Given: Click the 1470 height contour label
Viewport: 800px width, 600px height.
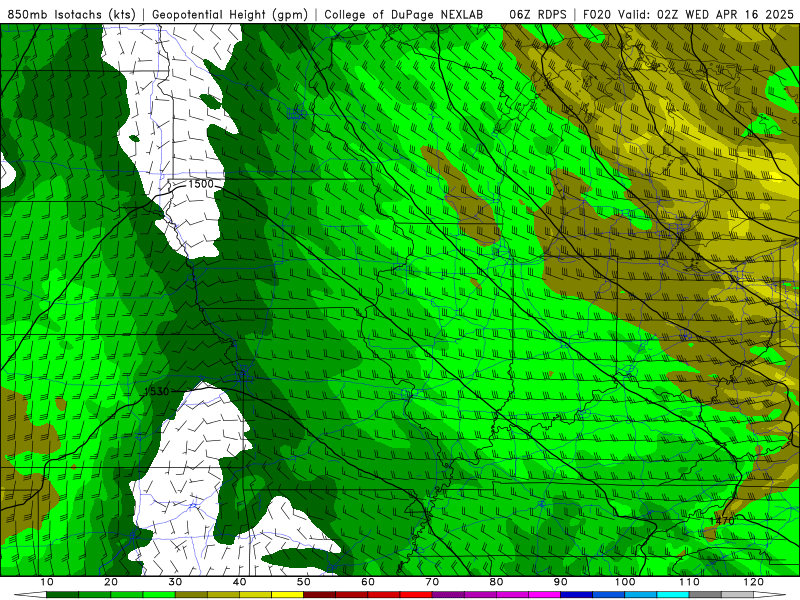Looking at the screenshot, I should (722, 521).
